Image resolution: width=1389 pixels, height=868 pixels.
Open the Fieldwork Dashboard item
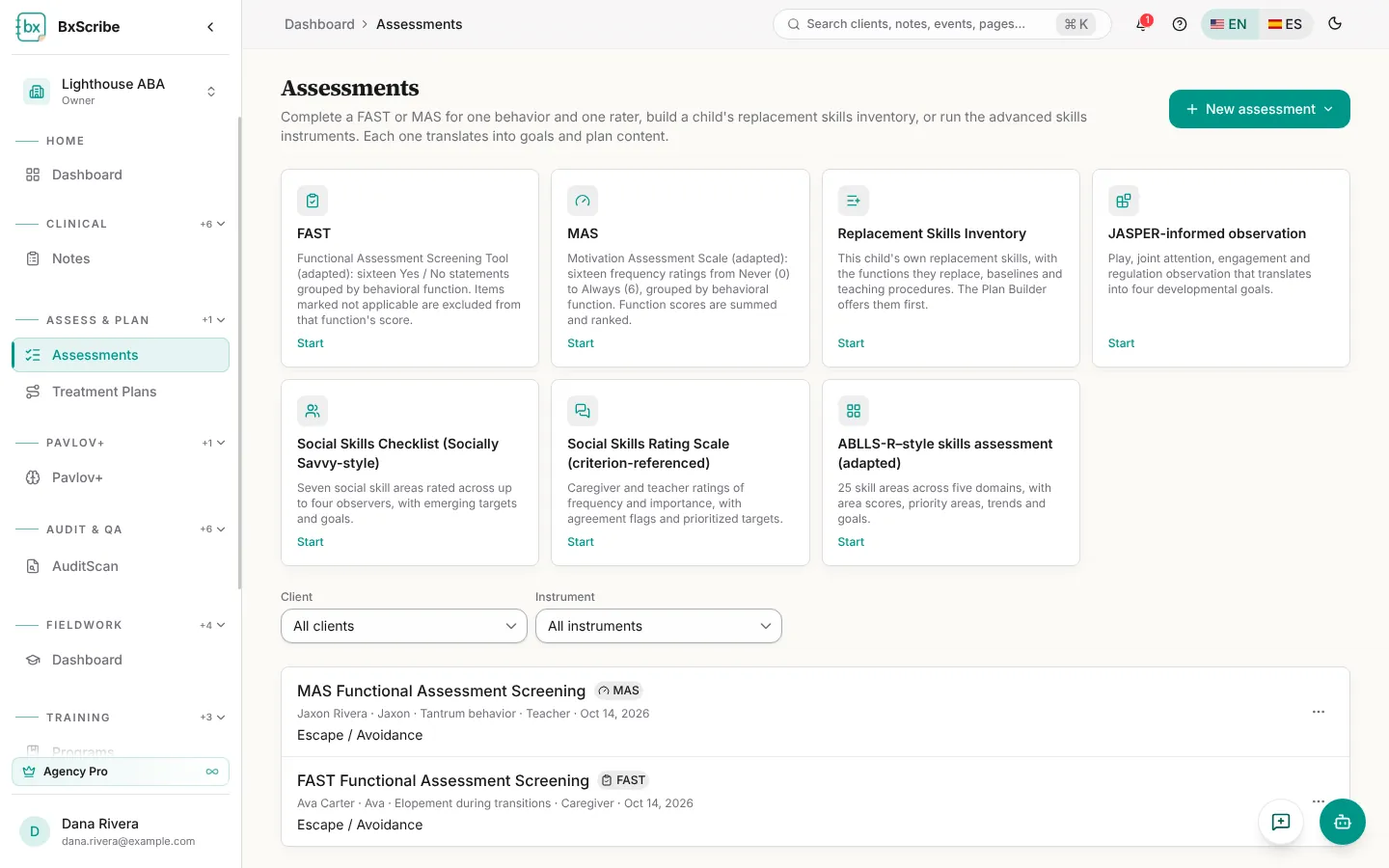click(x=121, y=660)
